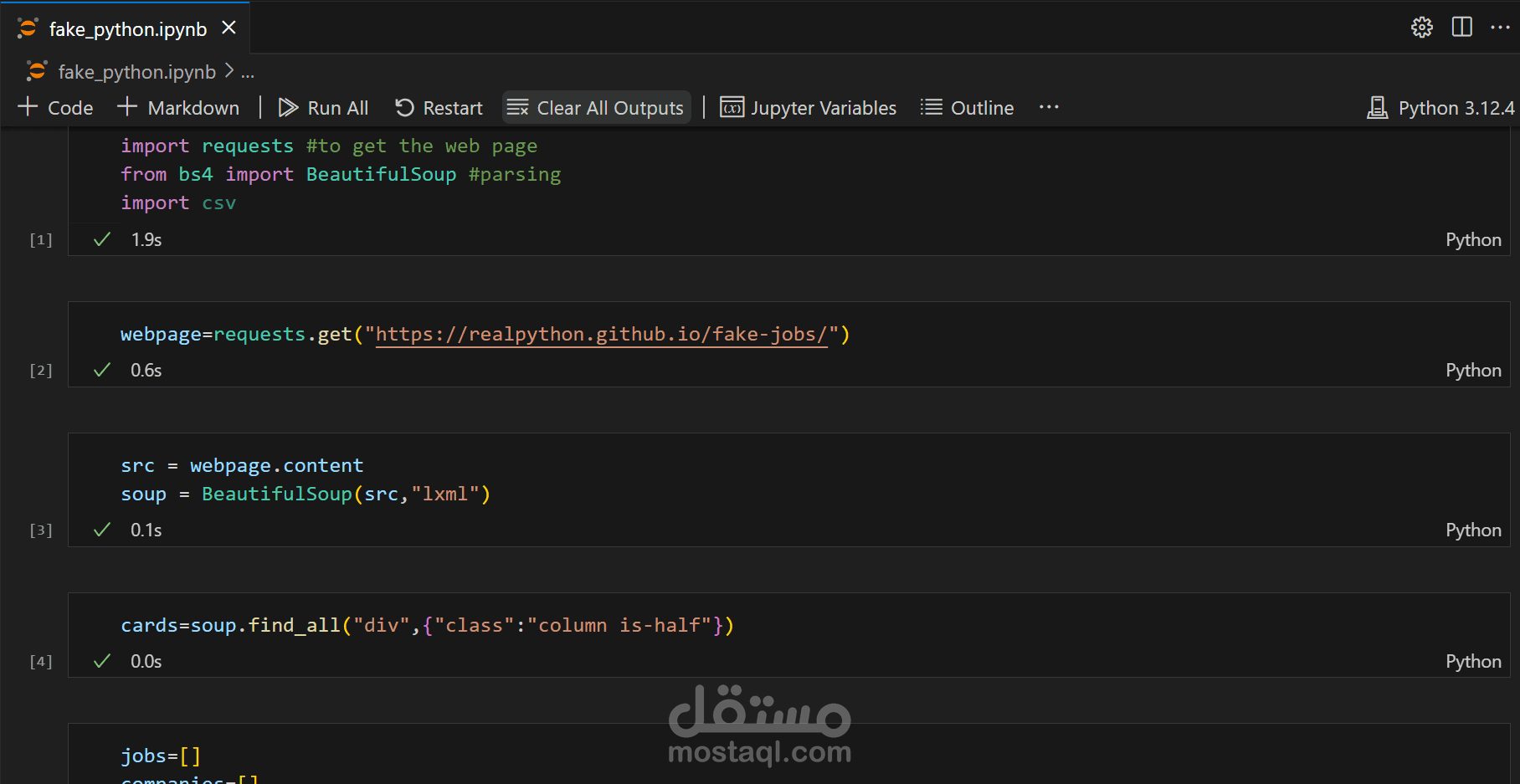Image resolution: width=1520 pixels, height=784 pixels.
Task: Click the '#parsing' comment in cell 1
Action: point(515,175)
